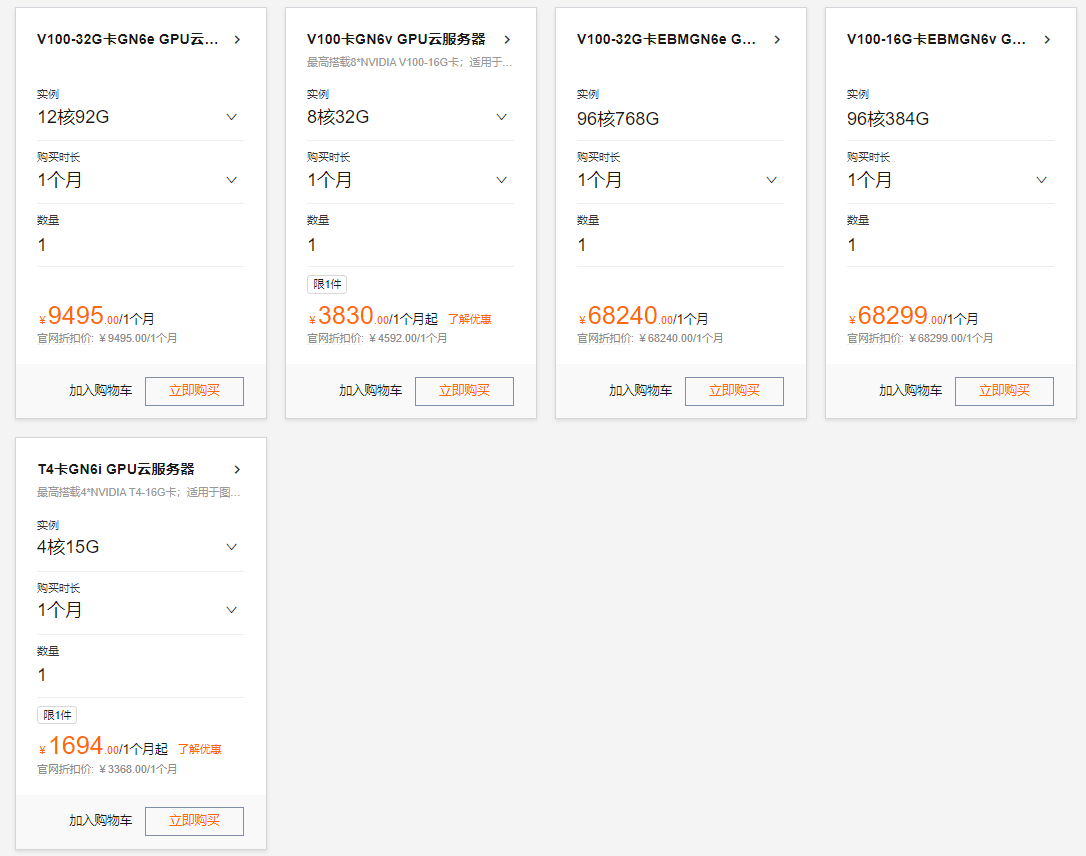Click the arrow icon beside V100-32G卡GN6e title

(237, 40)
